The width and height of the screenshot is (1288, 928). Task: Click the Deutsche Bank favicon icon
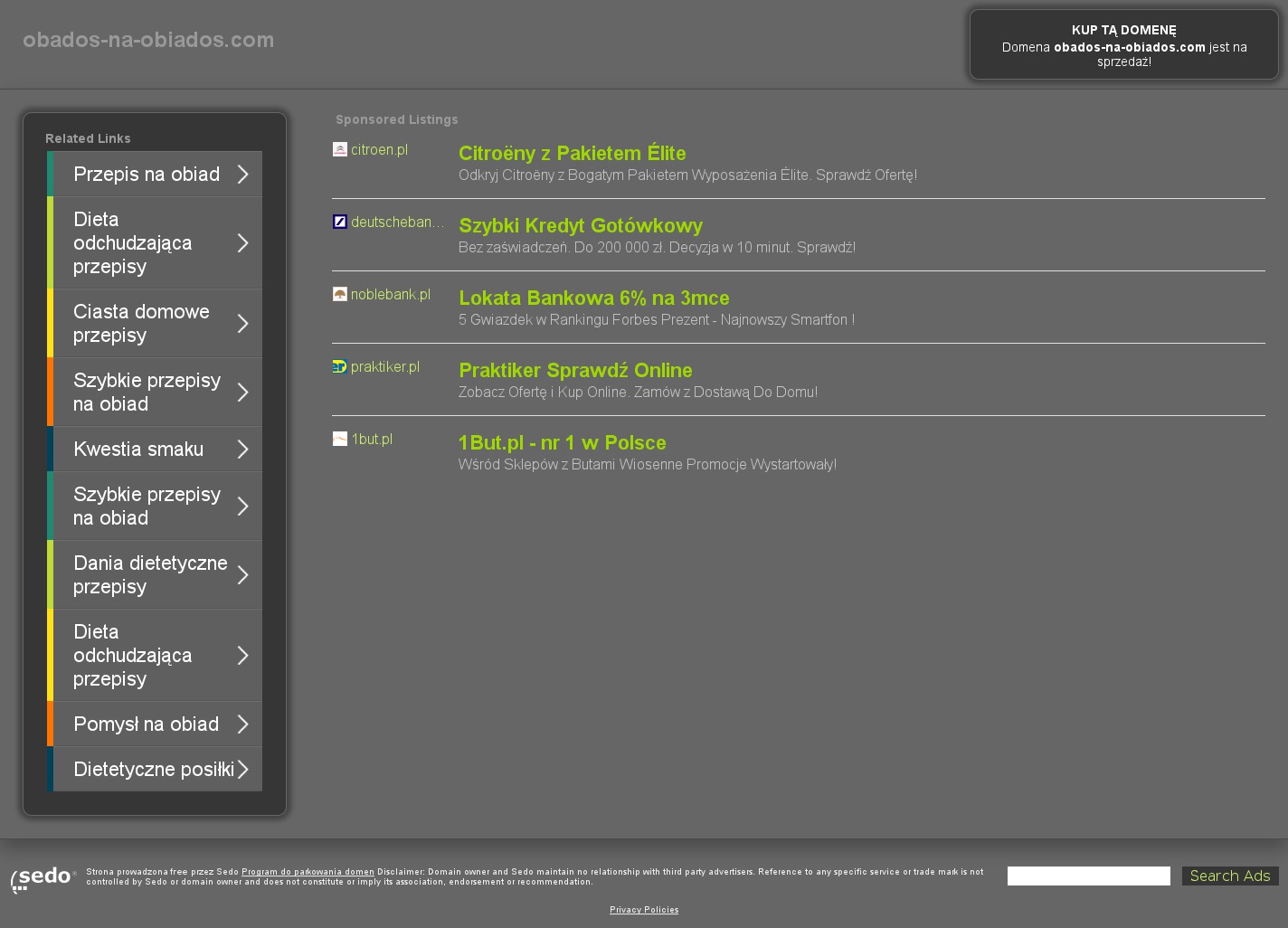pyautogui.click(x=340, y=222)
